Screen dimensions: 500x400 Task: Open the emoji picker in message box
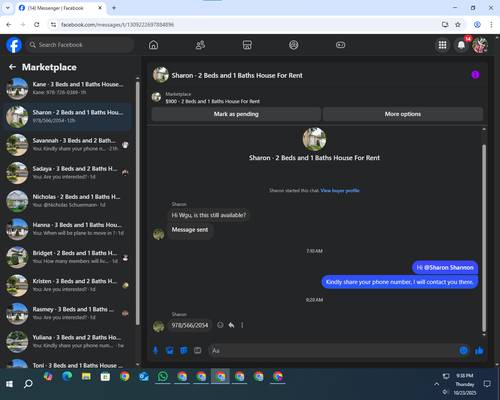click(463, 350)
